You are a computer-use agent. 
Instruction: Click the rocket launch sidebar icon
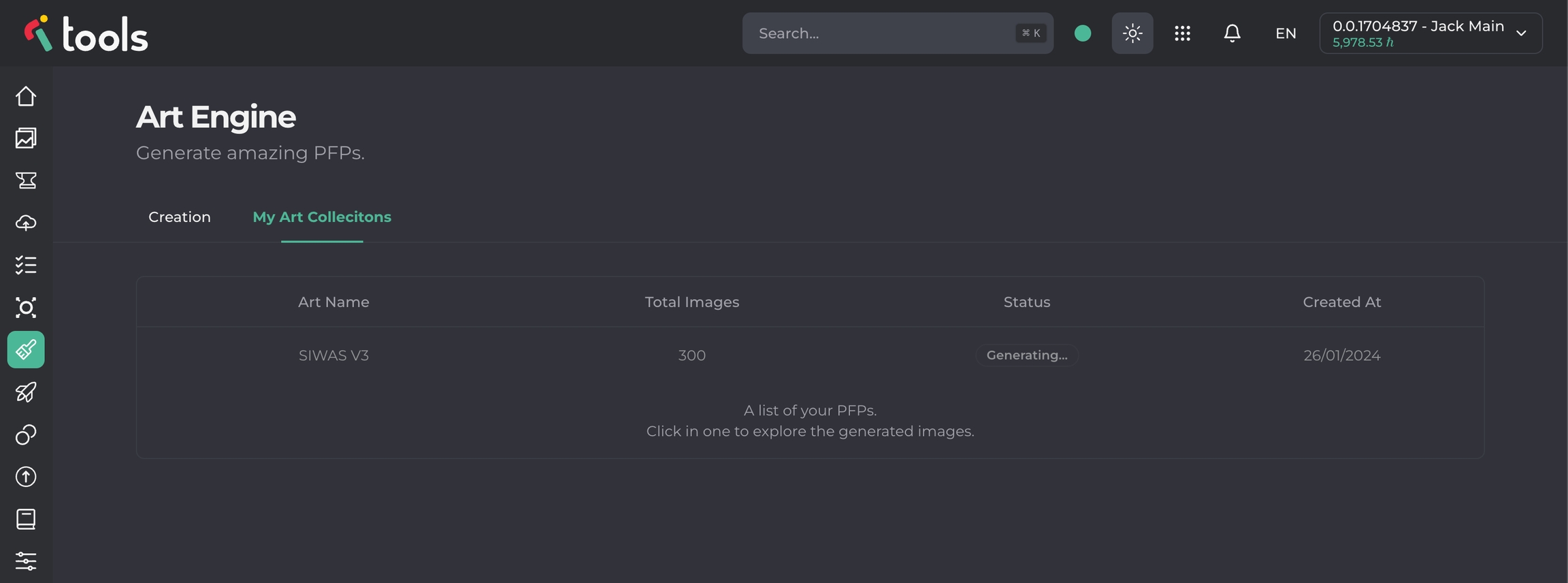(x=26, y=392)
